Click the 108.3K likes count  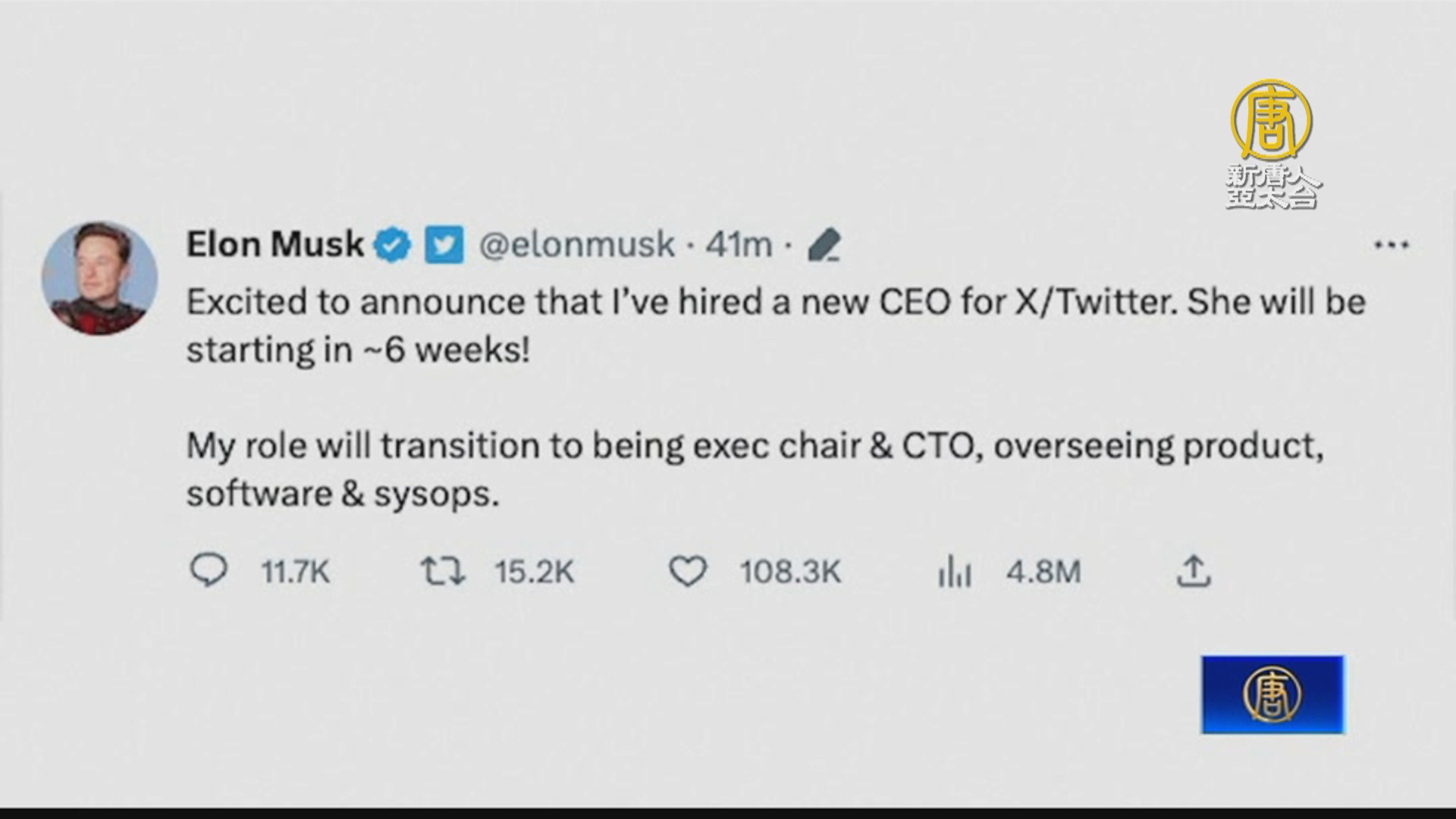click(x=791, y=572)
